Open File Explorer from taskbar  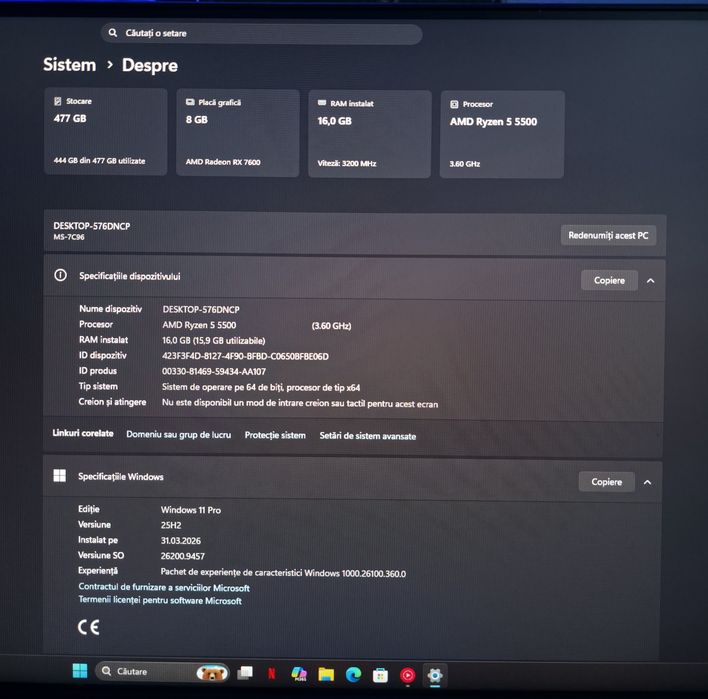[x=326, y=675]
